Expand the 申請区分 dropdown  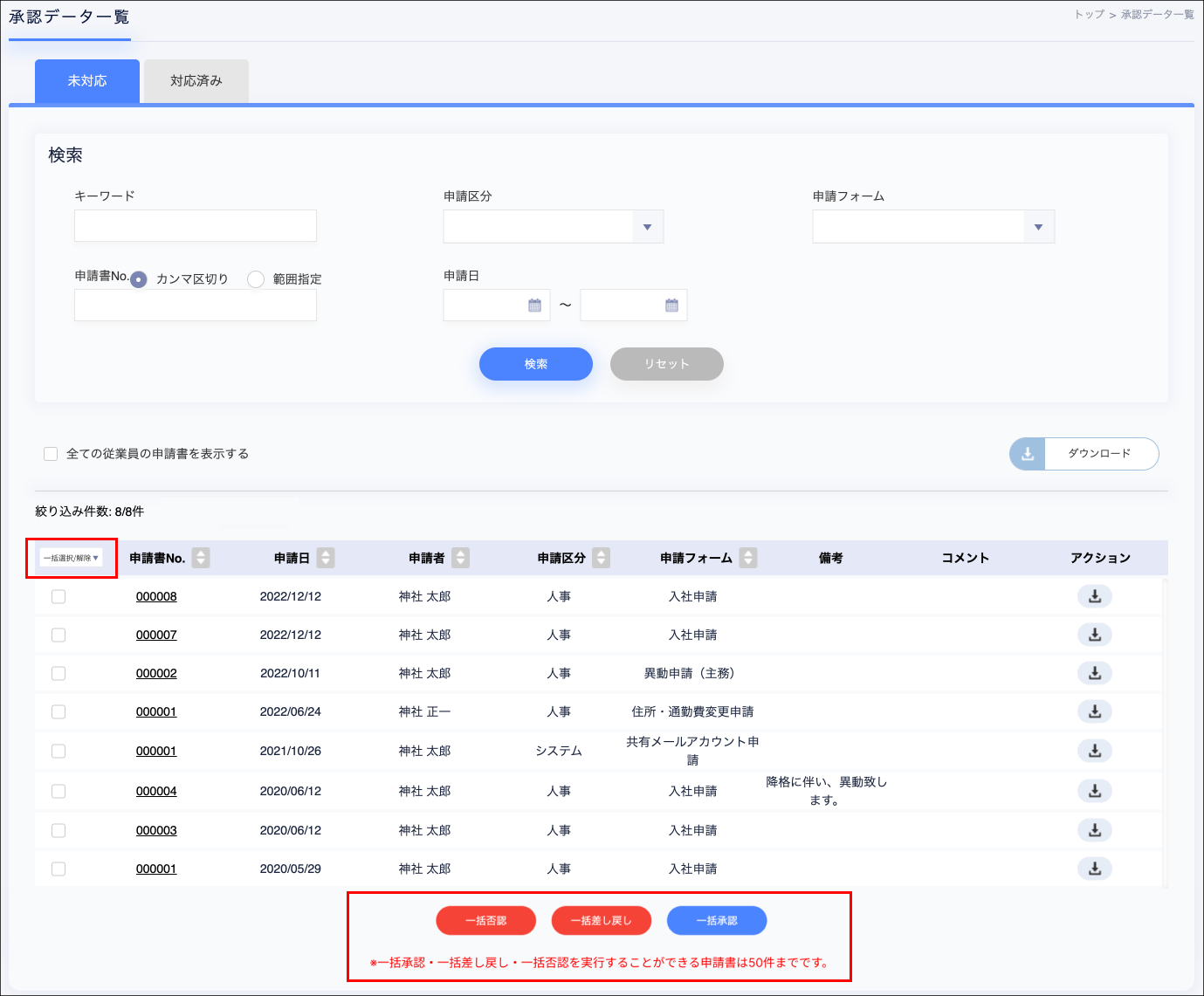(647, 227)
